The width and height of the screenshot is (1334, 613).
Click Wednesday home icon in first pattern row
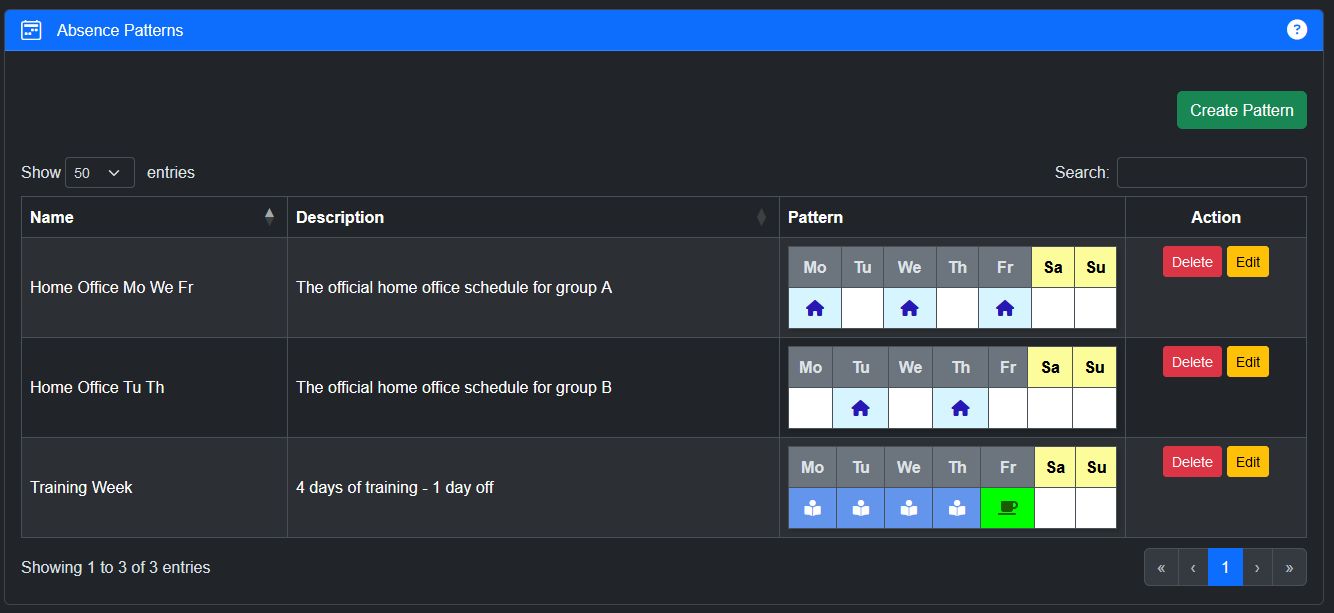point(909,308)
